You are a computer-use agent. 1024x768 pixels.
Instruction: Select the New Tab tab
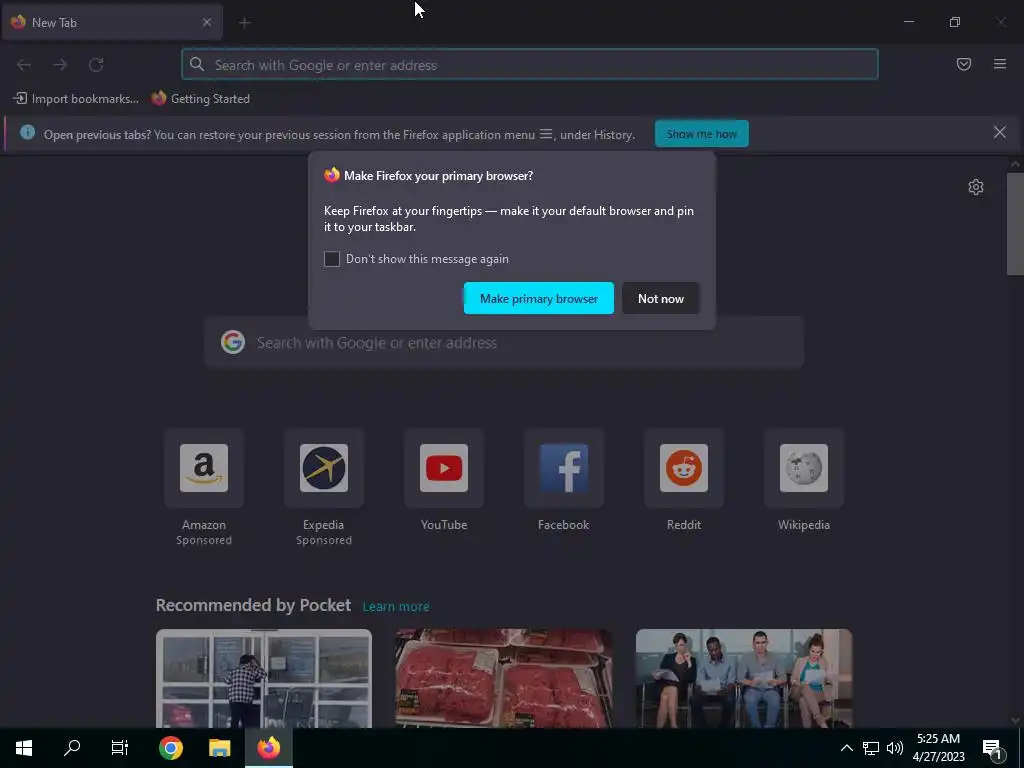tap(112, 22)
